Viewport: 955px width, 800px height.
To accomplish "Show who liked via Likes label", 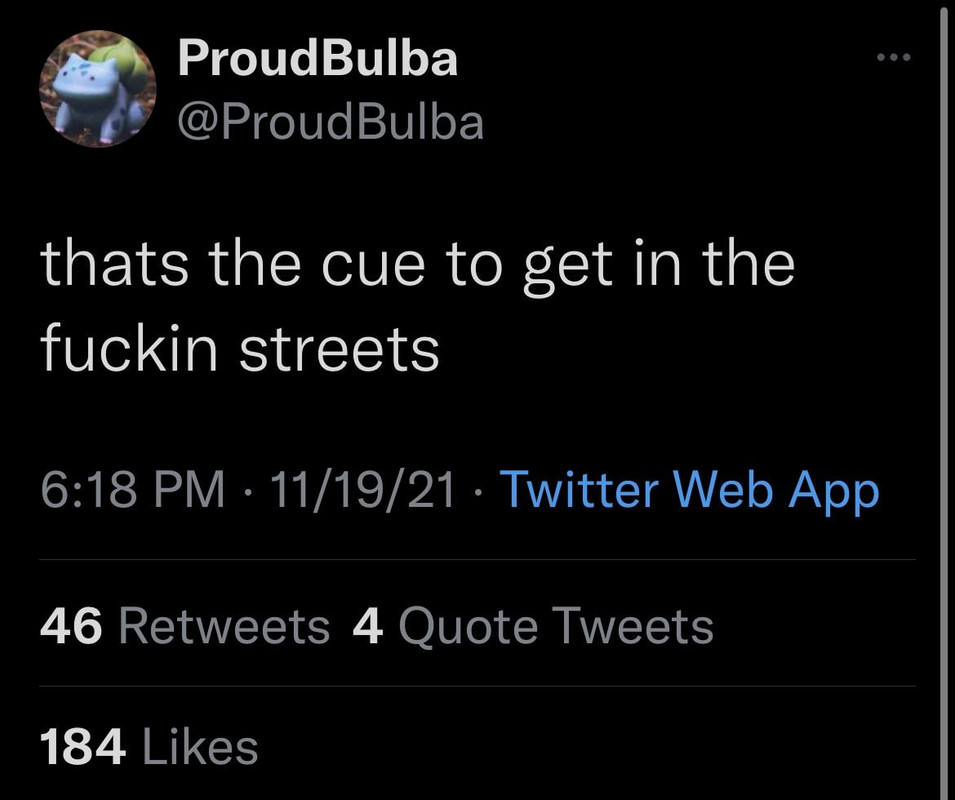I will [201, 747].
